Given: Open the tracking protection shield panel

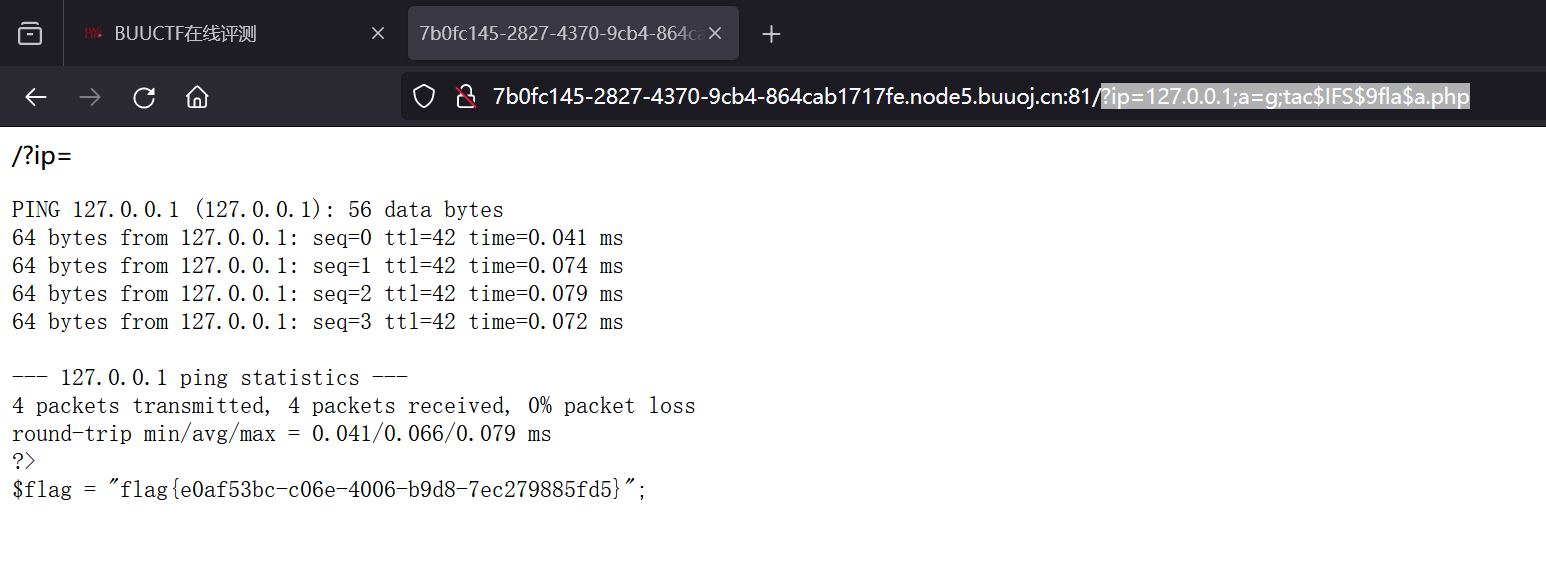Looking at the screenshot, I should point(423,96).
